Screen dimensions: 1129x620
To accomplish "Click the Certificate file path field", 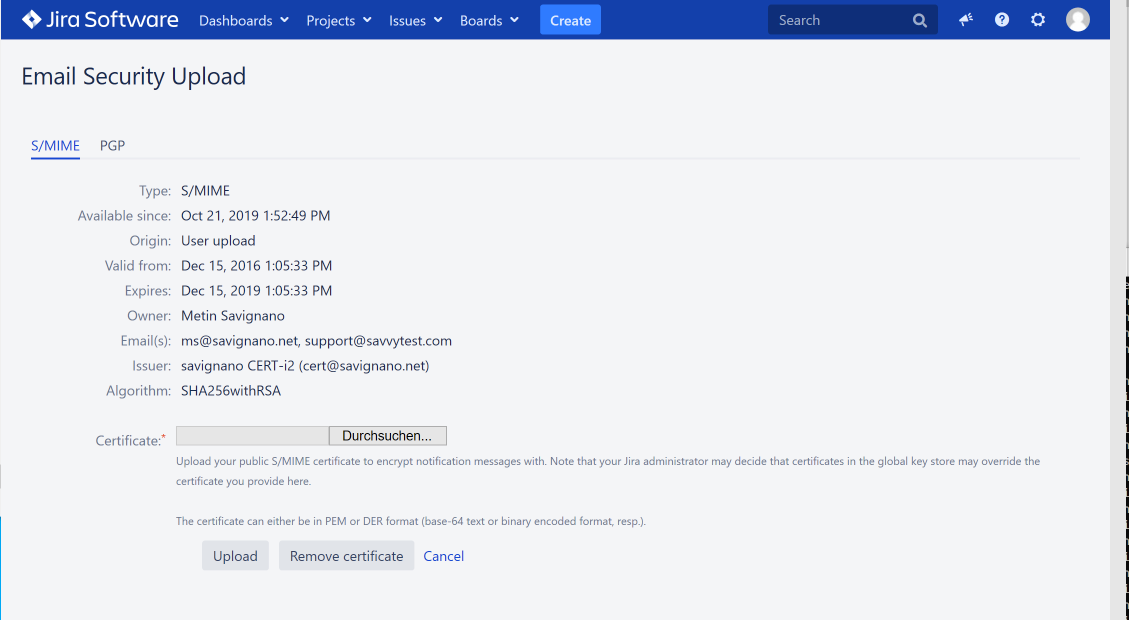I will [x=252, y=436].
